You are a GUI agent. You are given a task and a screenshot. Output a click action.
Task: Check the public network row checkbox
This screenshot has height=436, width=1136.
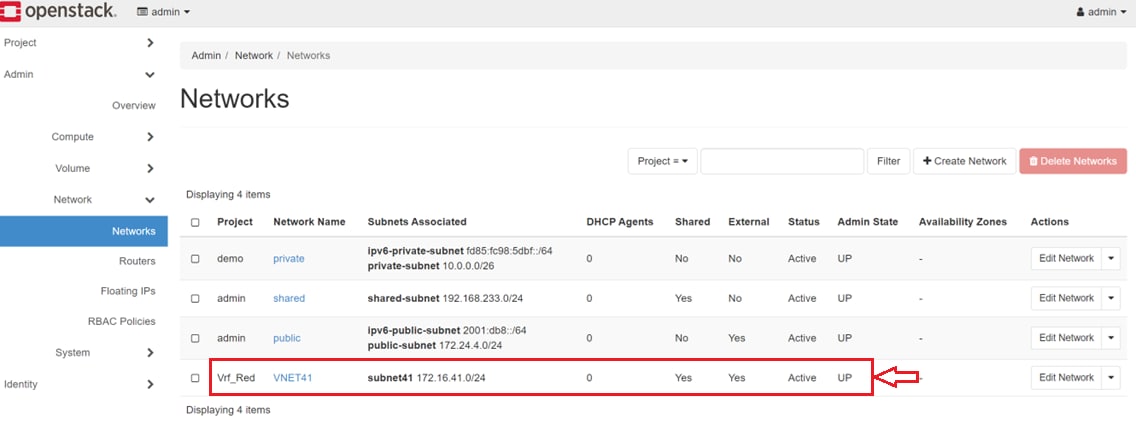click(195, 338)
